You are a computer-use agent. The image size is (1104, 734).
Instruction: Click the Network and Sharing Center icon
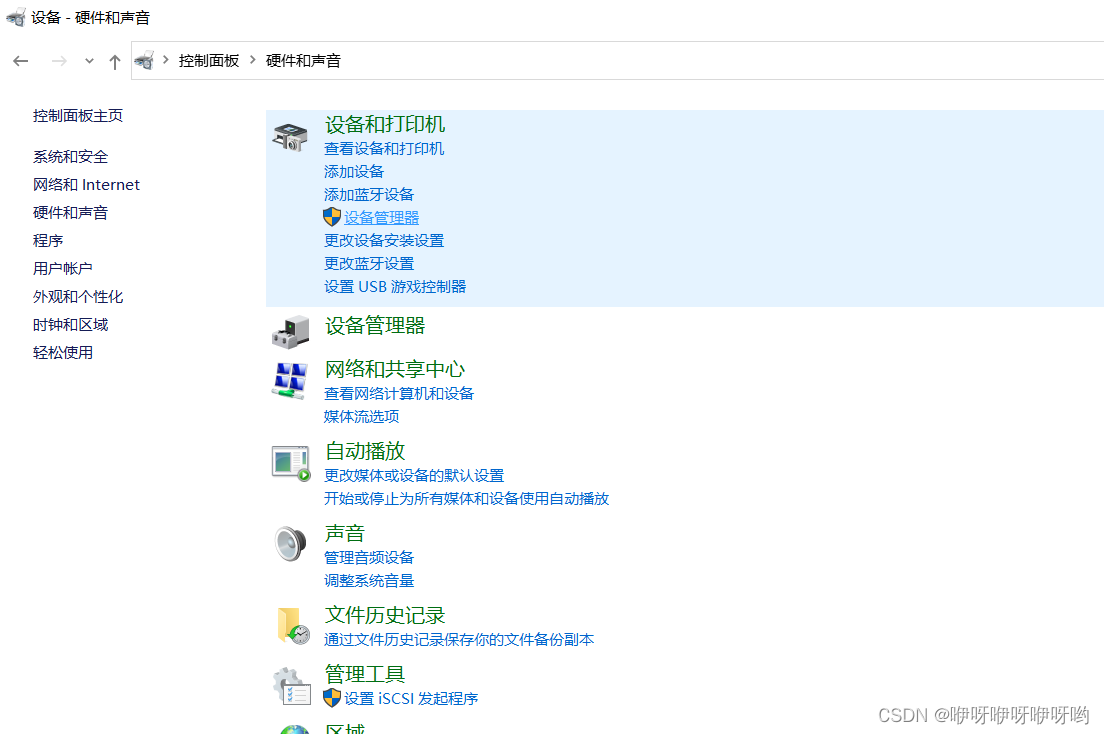[x=290, y=380]
